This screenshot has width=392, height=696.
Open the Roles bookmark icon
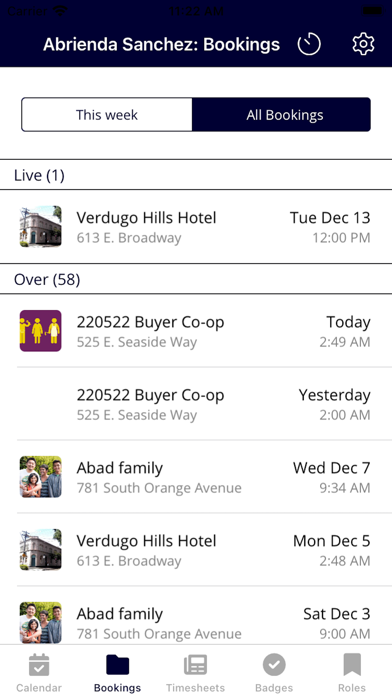(x=352, y=665)
